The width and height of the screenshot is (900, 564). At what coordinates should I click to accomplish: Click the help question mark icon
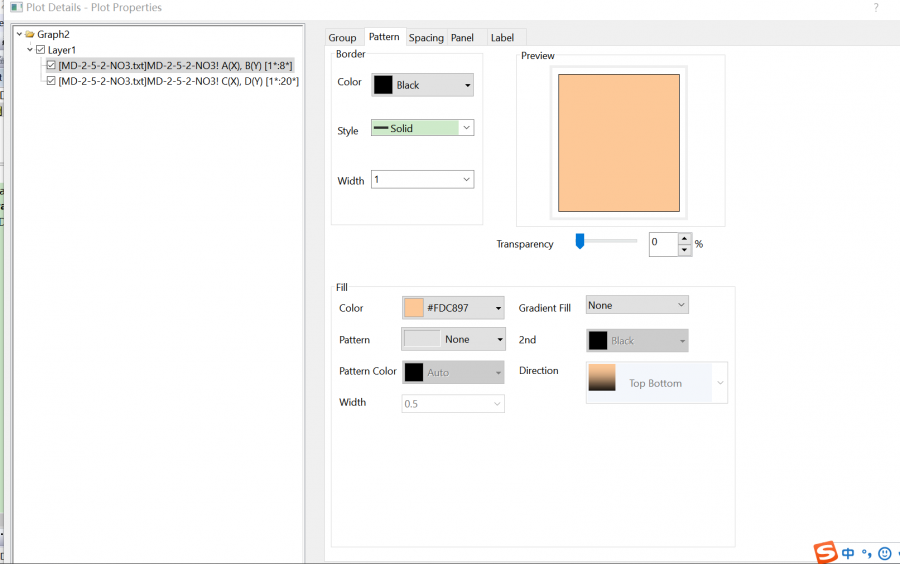point(876,8)
